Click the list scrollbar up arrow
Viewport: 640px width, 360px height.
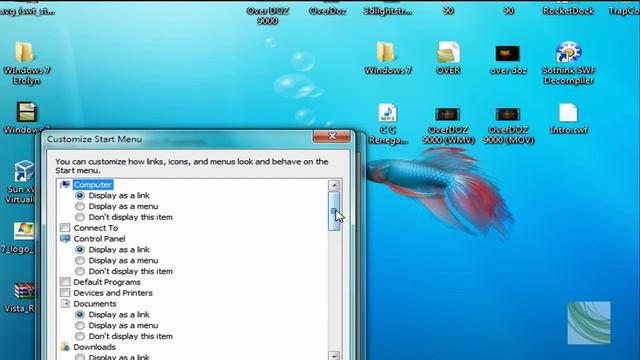point(334,185)
